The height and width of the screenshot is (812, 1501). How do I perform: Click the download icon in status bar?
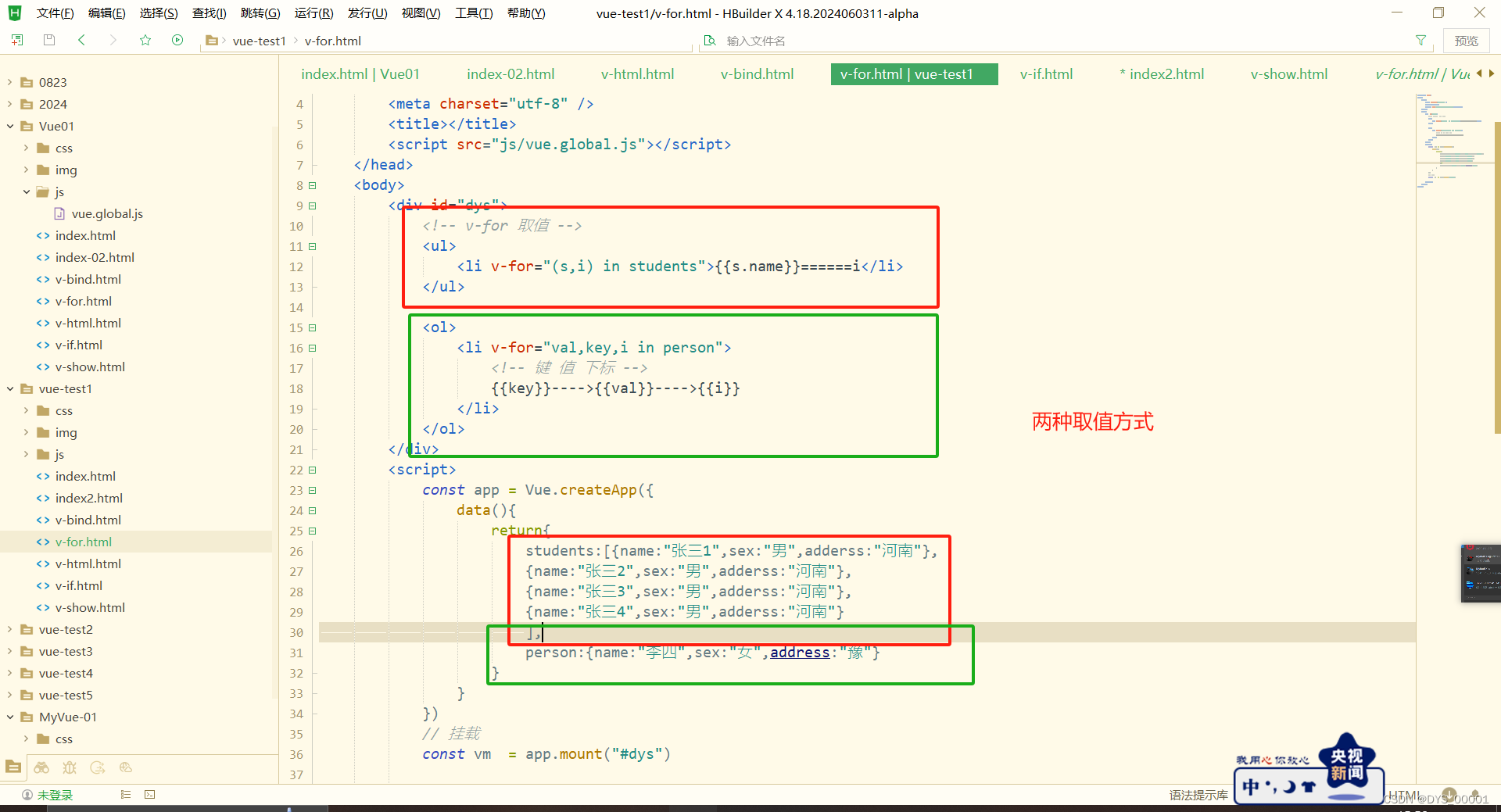point(1449,794)
